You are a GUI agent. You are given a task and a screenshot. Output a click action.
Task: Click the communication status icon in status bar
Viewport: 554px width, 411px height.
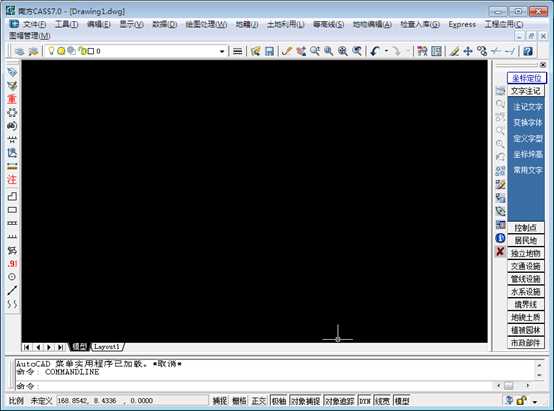point(509,400)
